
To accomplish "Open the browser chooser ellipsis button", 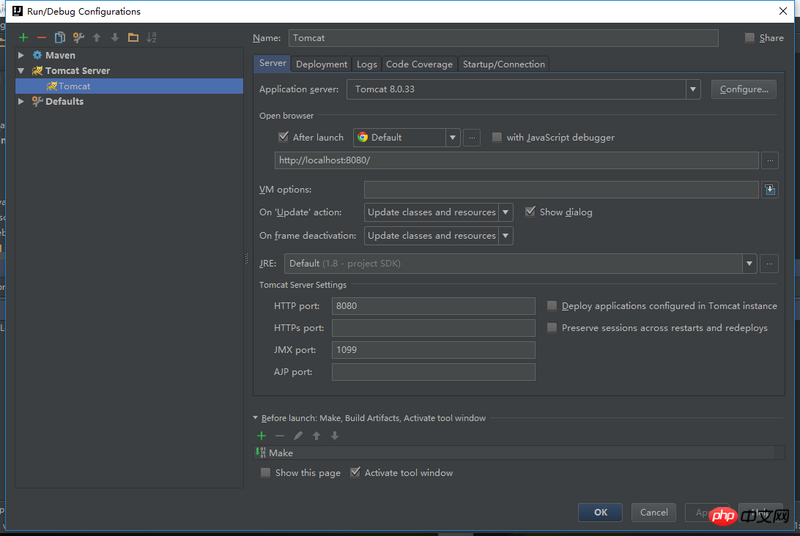I will [x=472, y=138].
